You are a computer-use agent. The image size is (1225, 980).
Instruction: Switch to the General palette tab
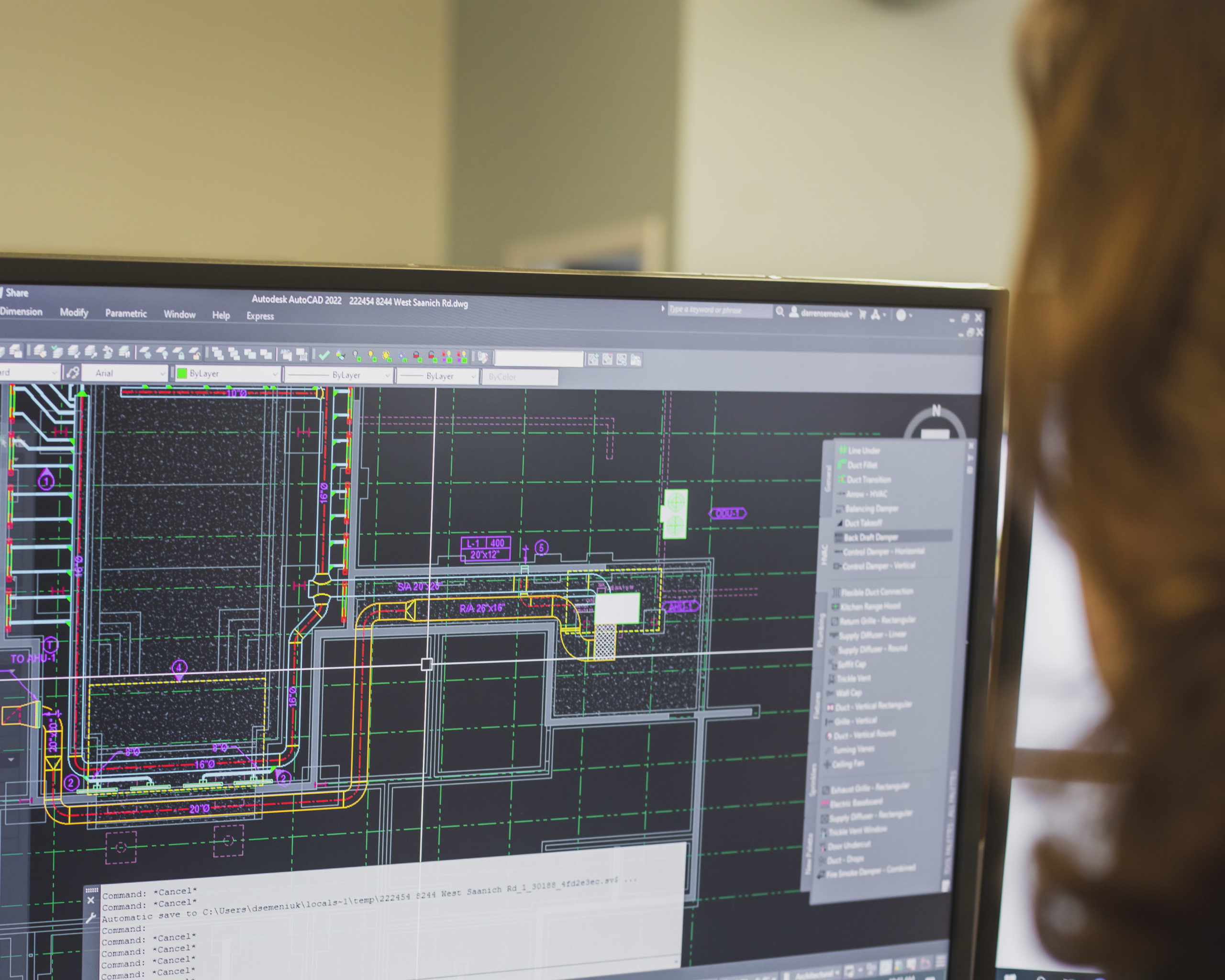tap(828, 479)
